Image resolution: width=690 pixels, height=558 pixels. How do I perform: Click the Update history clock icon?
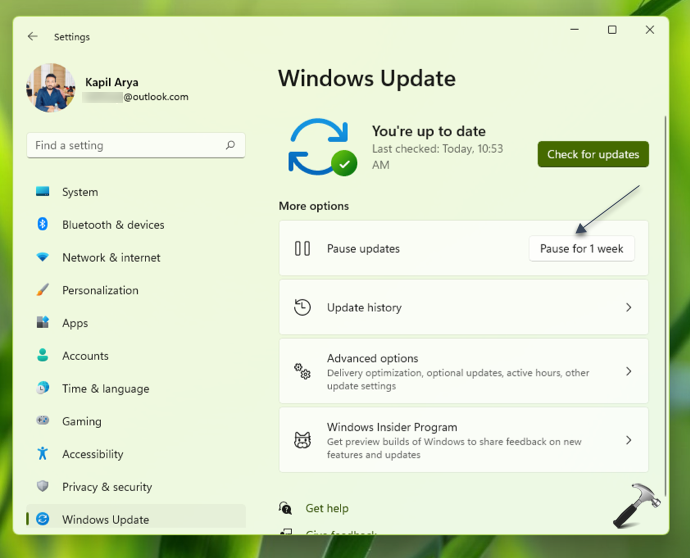pos(302,307)
